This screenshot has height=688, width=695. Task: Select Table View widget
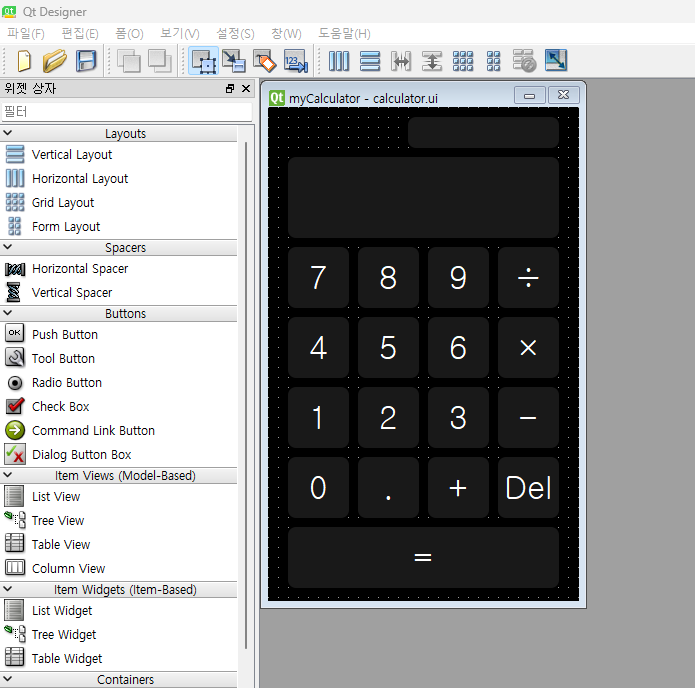[61, 544]
